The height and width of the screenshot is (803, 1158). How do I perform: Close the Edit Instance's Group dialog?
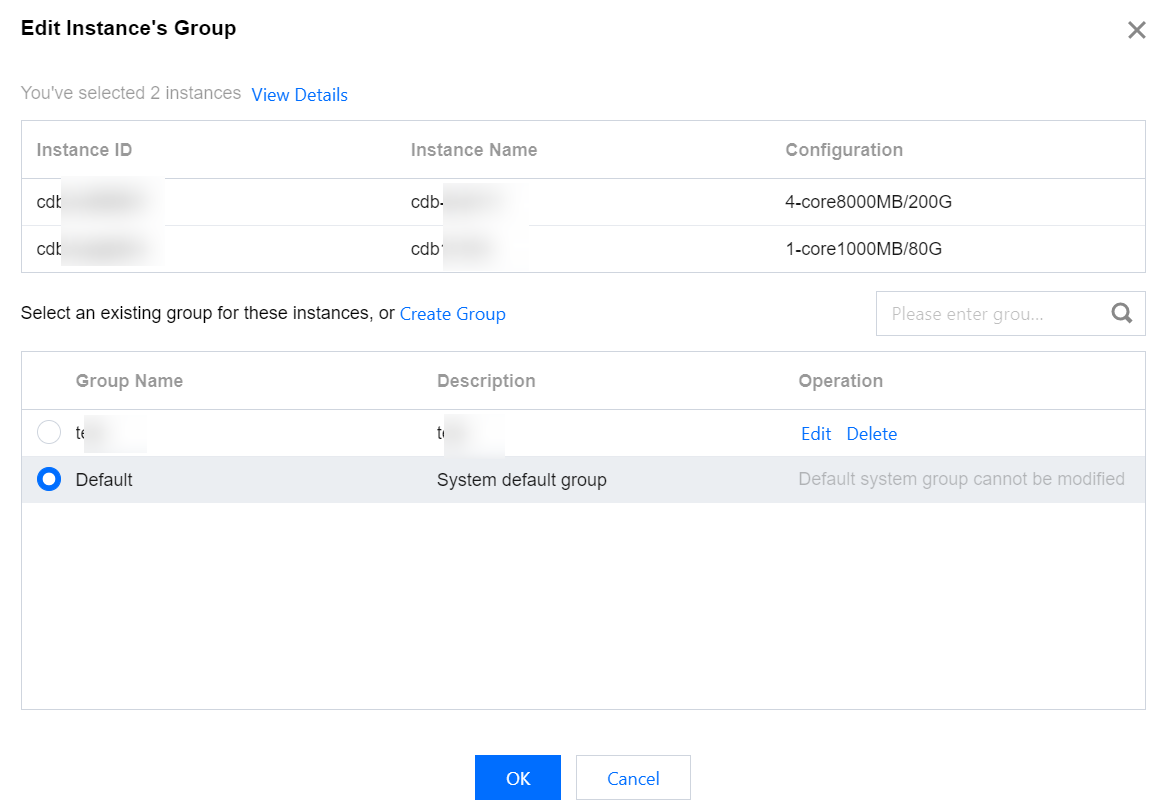click(1136, 30)
